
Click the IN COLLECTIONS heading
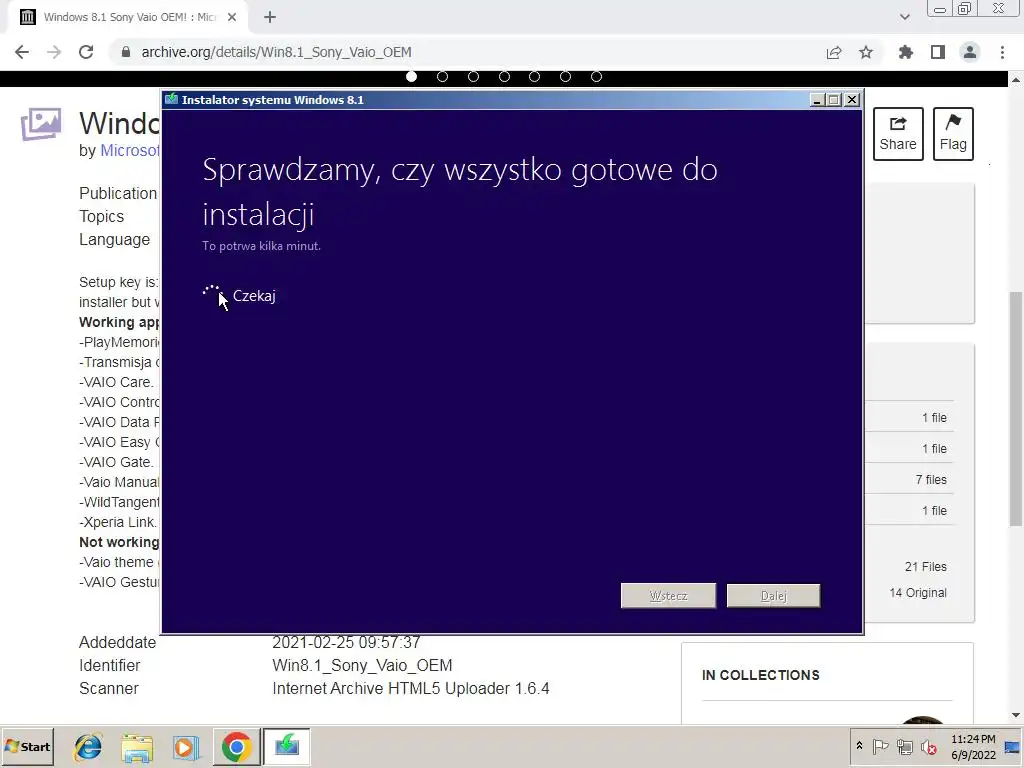tap(761, 675)
